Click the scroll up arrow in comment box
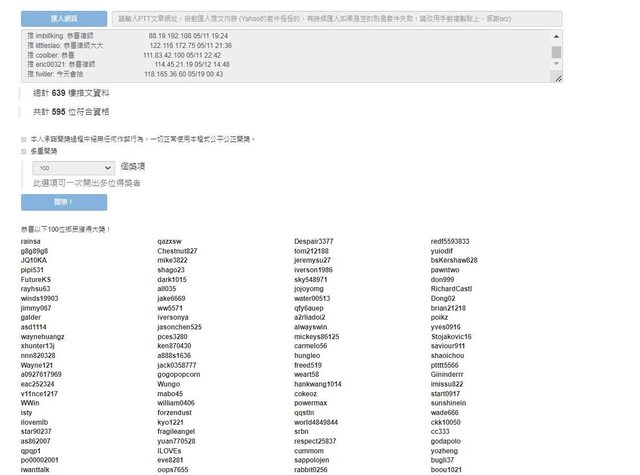Image resolution: width=640 pixels, height=475 pixels. click(x=556, y=36)
